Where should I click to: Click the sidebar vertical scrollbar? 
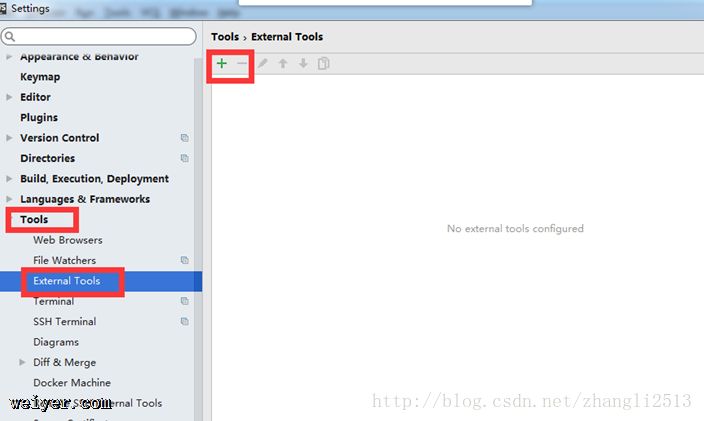pos(198,238)
